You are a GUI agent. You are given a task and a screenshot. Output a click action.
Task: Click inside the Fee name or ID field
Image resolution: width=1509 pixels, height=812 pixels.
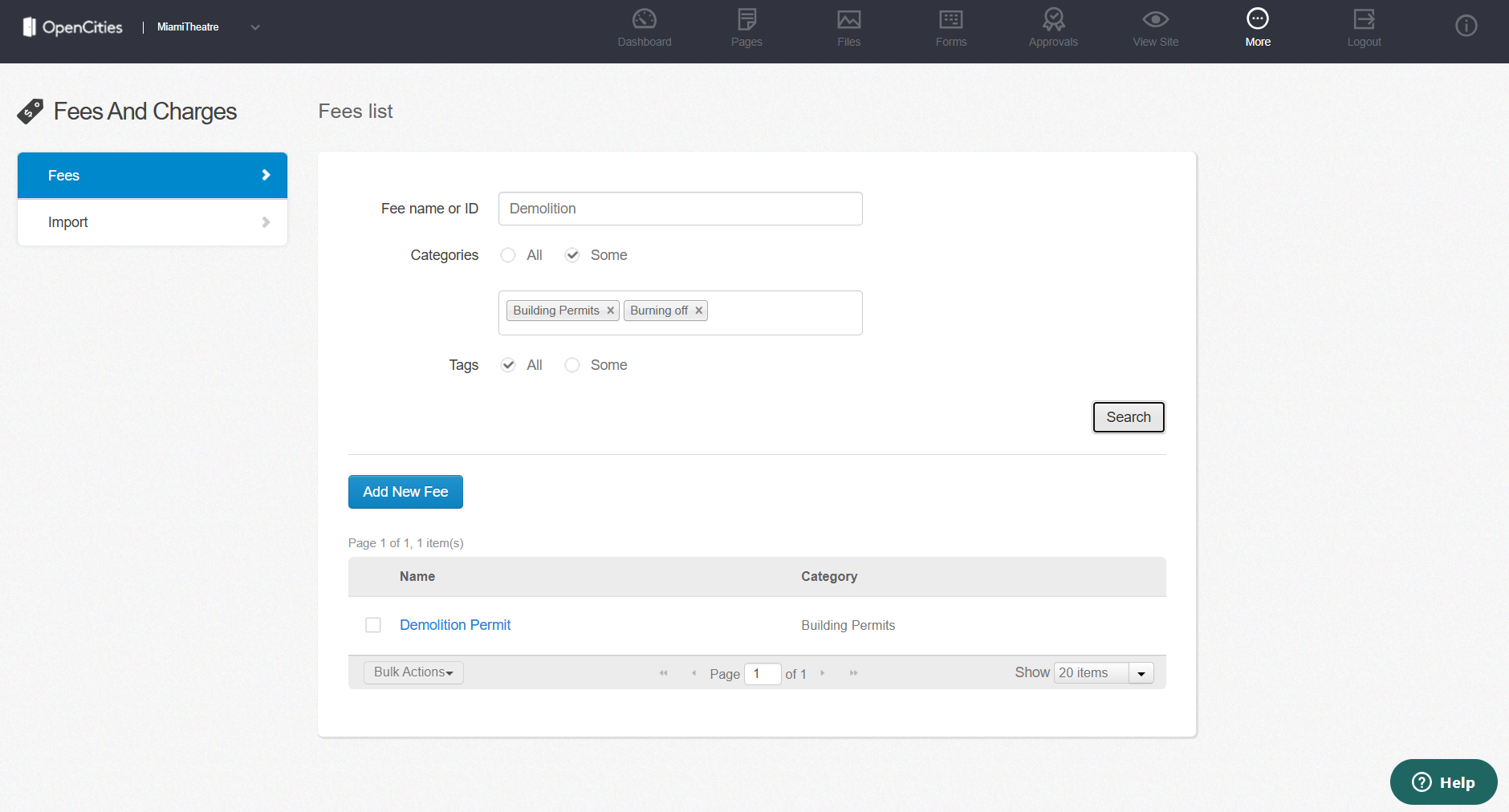coord(680,209)
